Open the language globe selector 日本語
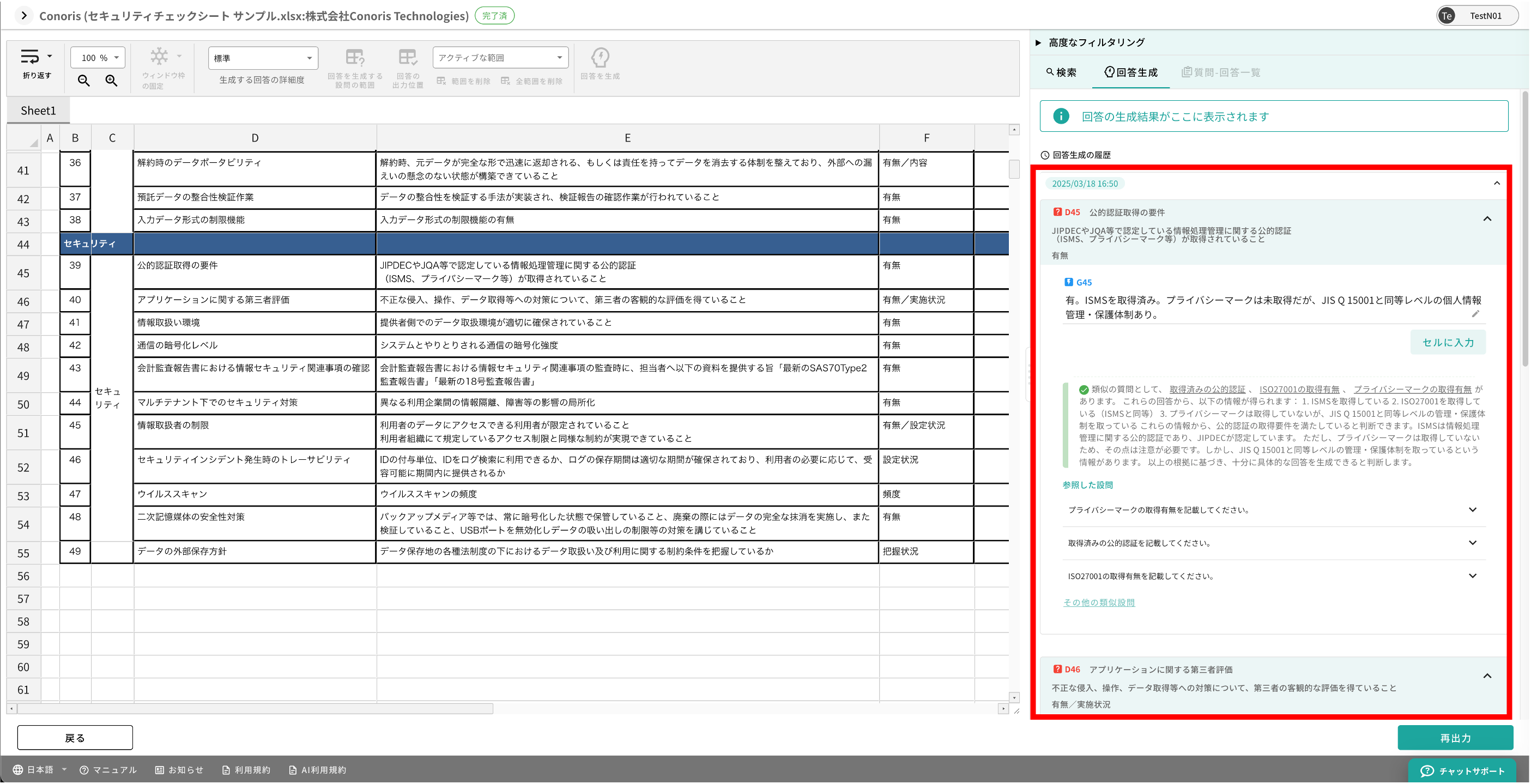 (x=39, y=770)
